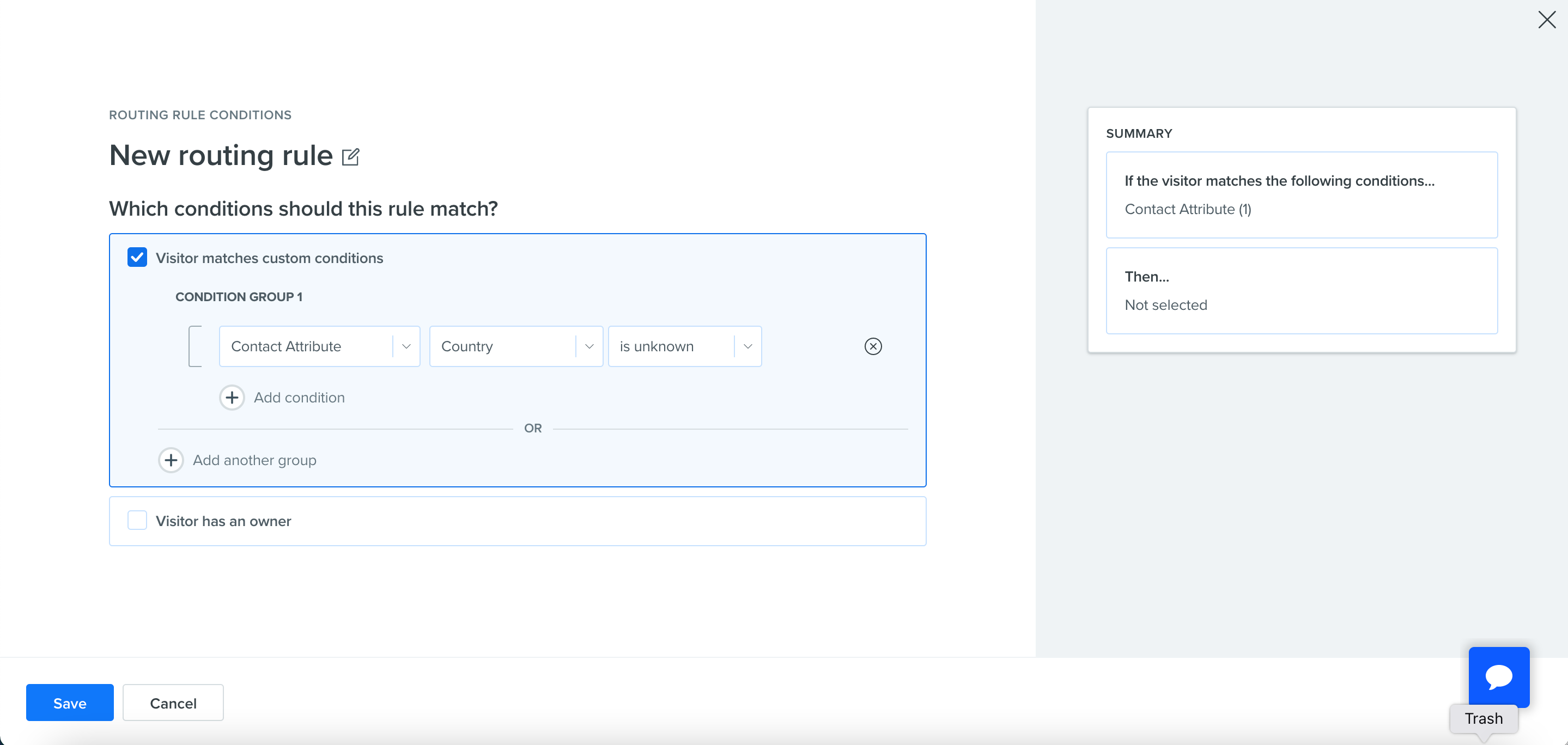The image size is (1568, 745).
Task: Click the New routing rule title
Action: coord(221,156)
